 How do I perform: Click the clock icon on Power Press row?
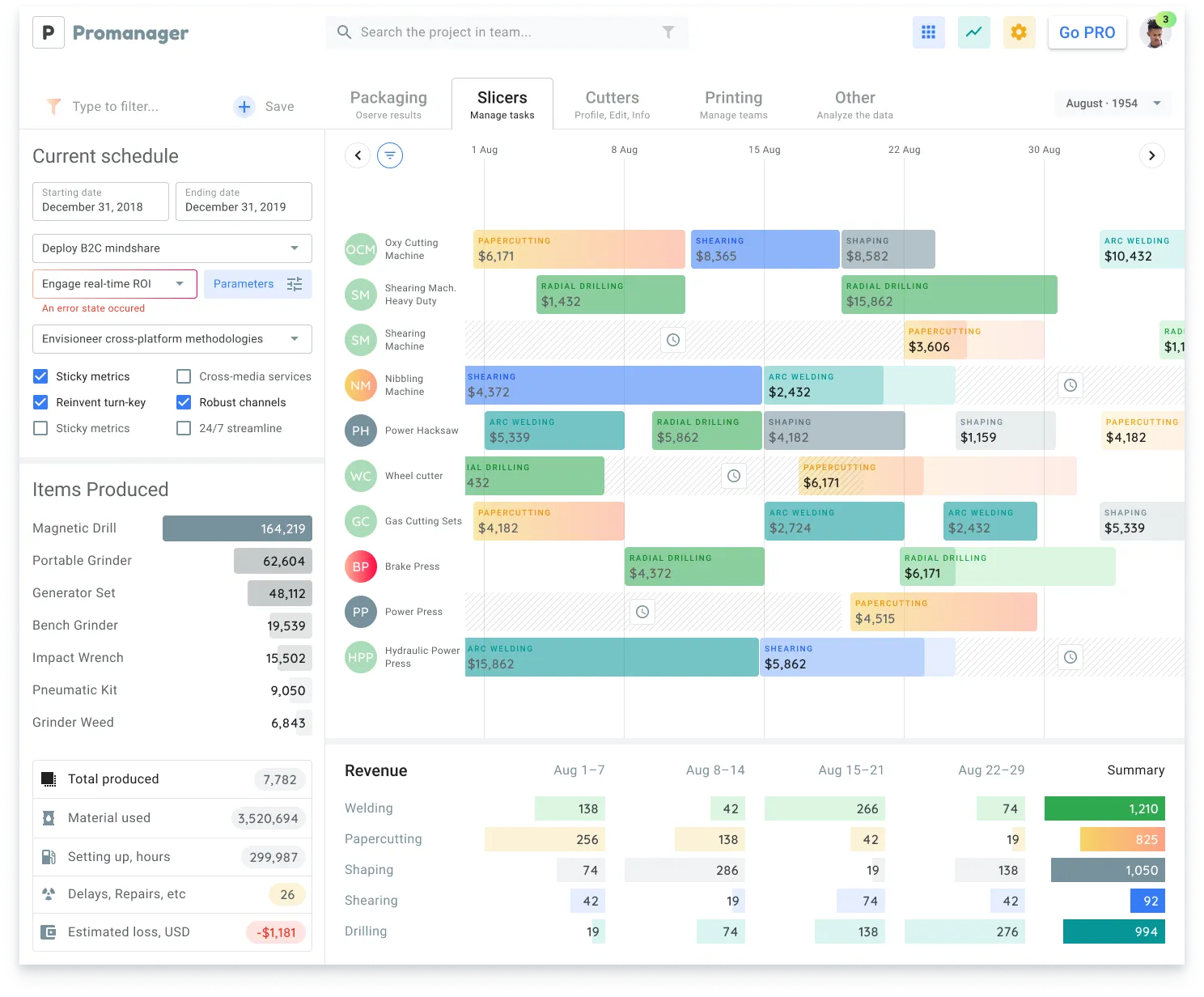pos(642,612)
